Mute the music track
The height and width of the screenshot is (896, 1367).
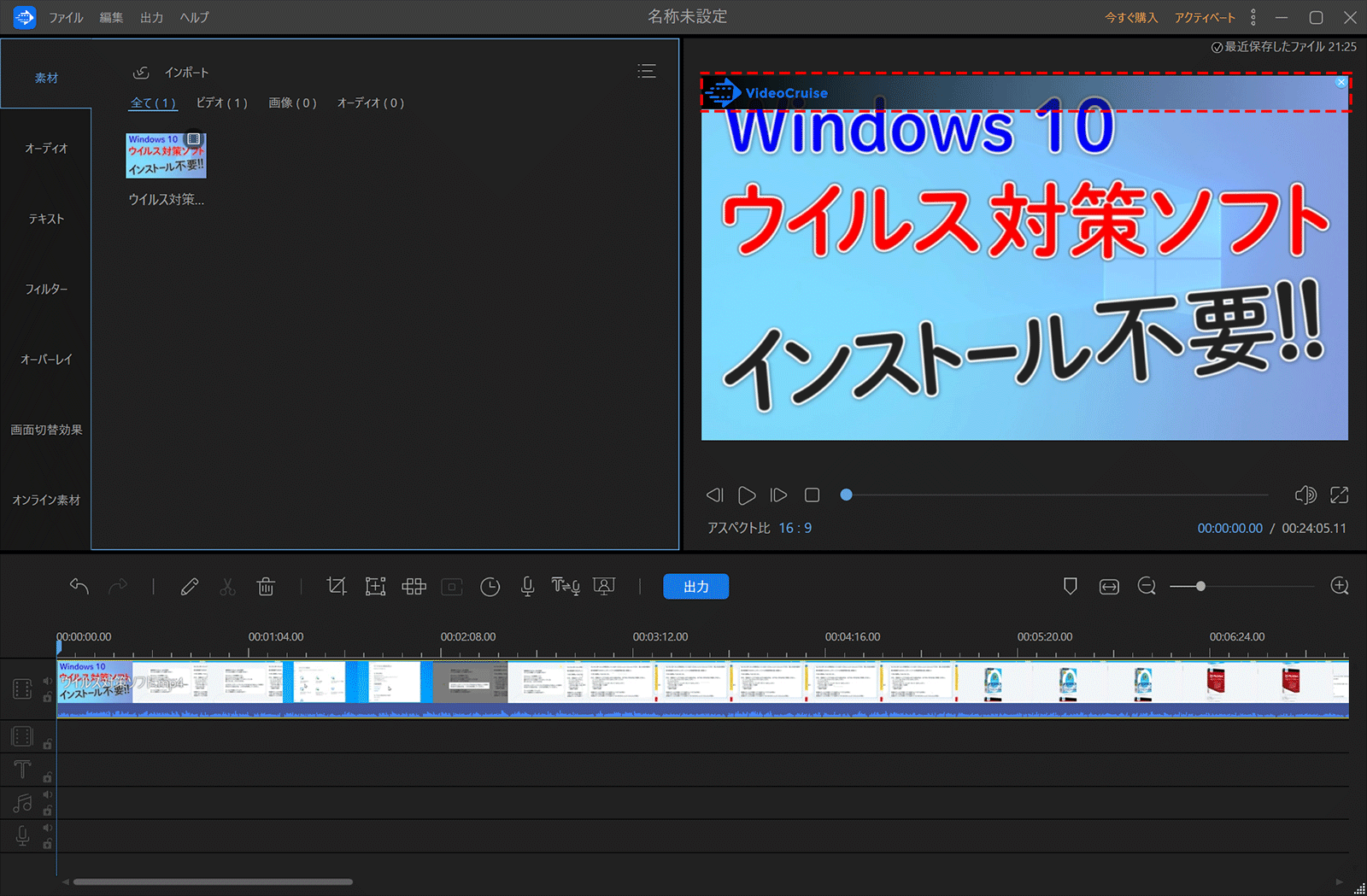pos(48,795)
